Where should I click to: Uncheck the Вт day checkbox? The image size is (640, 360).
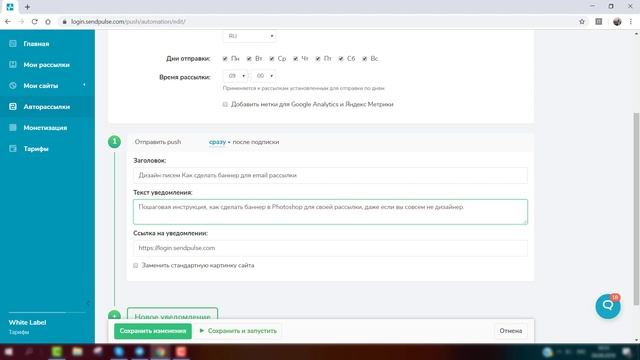tap(249, 59)
